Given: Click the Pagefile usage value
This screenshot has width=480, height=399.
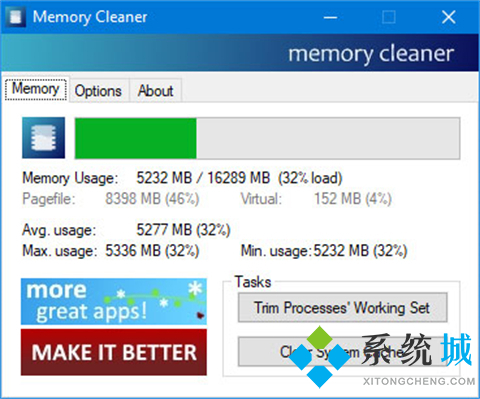Looking at the screenshot, I should click(x=152, y=199).
